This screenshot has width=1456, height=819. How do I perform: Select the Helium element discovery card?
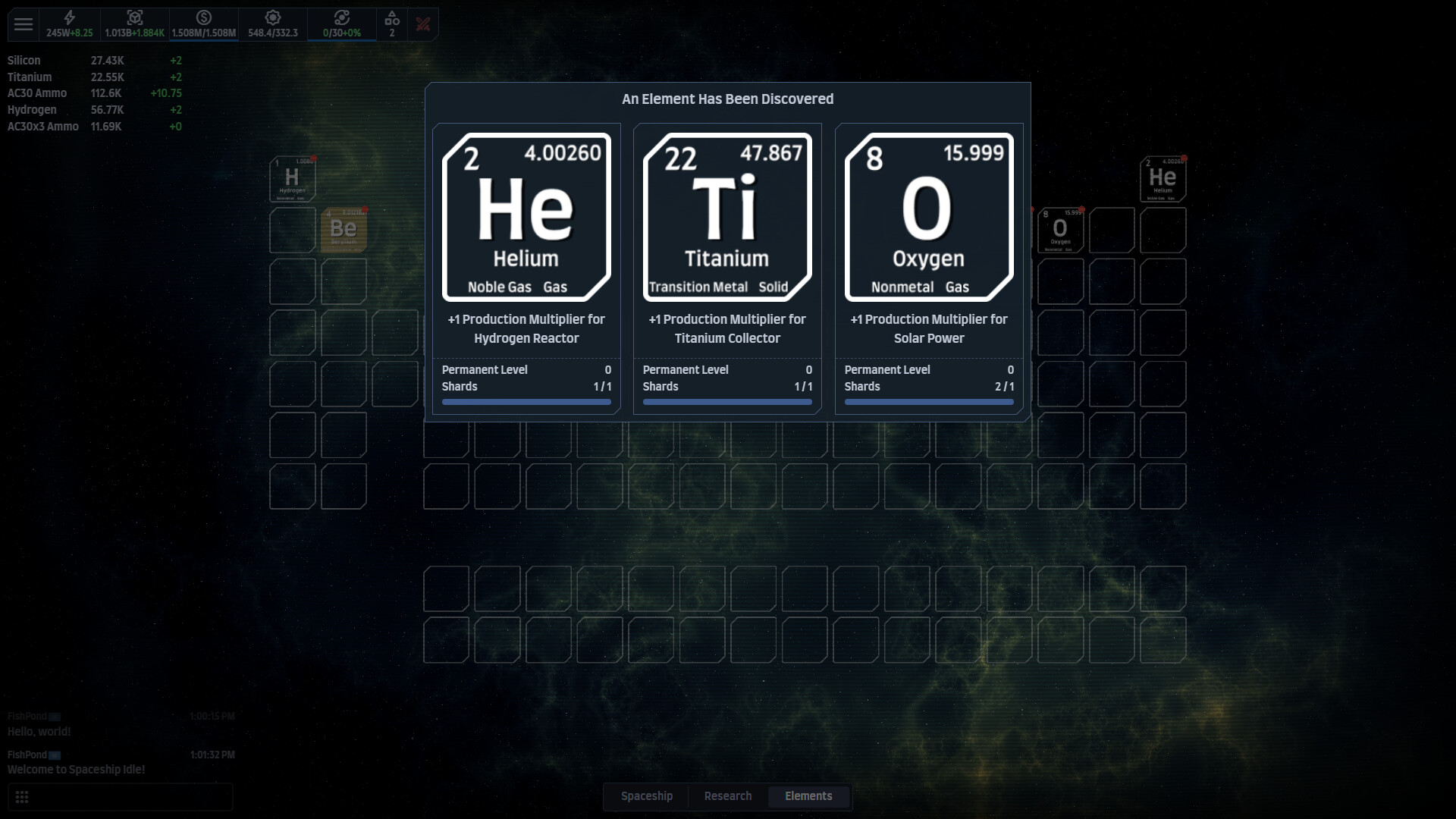point(526,216)
